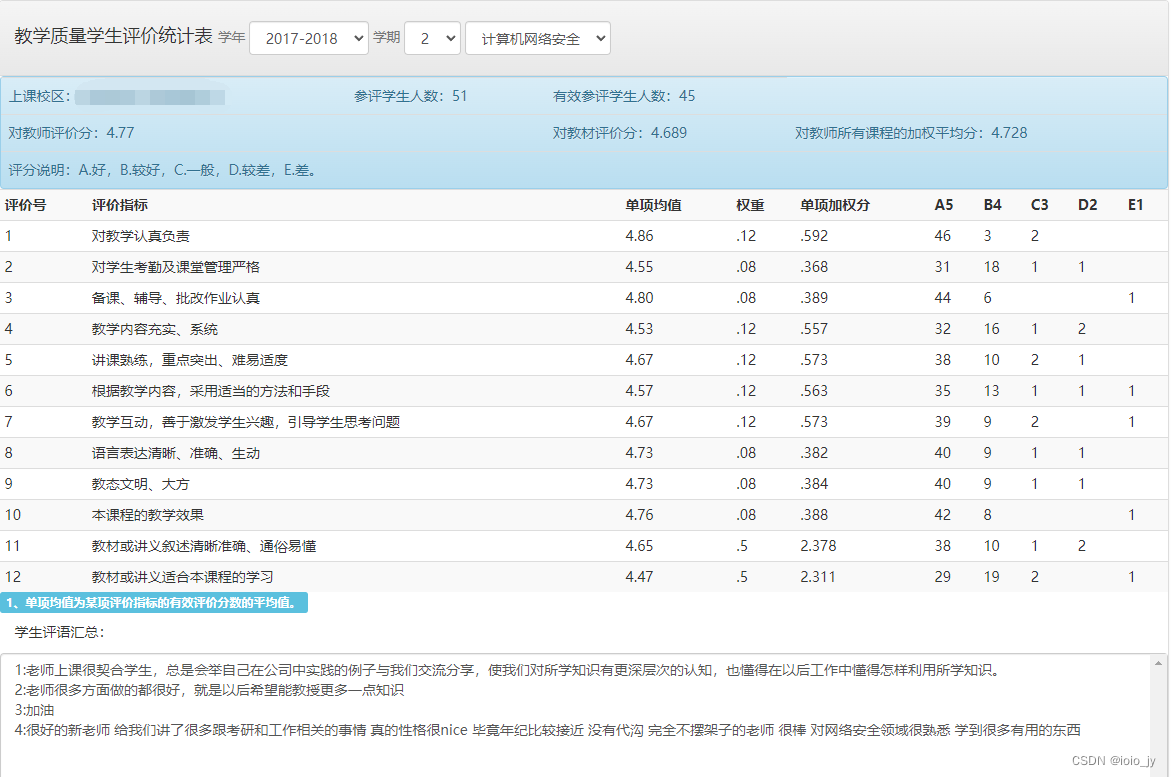The width and height of the screenshot is (1171, 777).
Task: Select row 讲课熟练，重点突出、难易适度
Action: tap(585, 360)
